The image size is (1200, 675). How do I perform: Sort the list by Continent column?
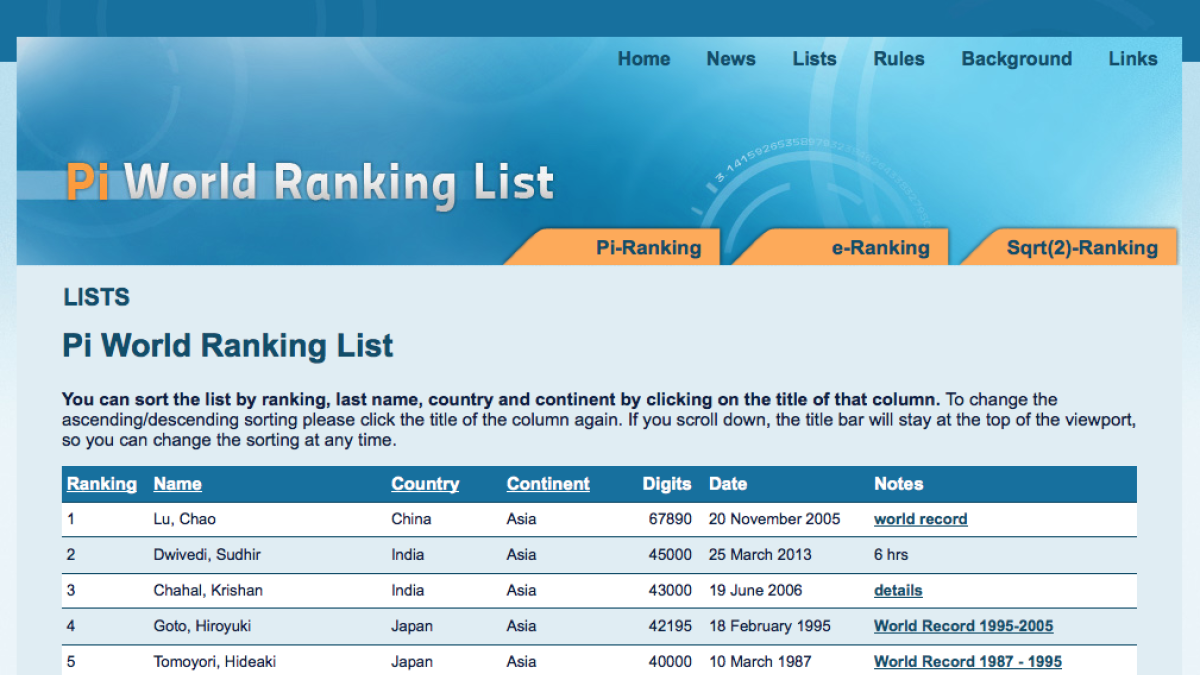548,484
